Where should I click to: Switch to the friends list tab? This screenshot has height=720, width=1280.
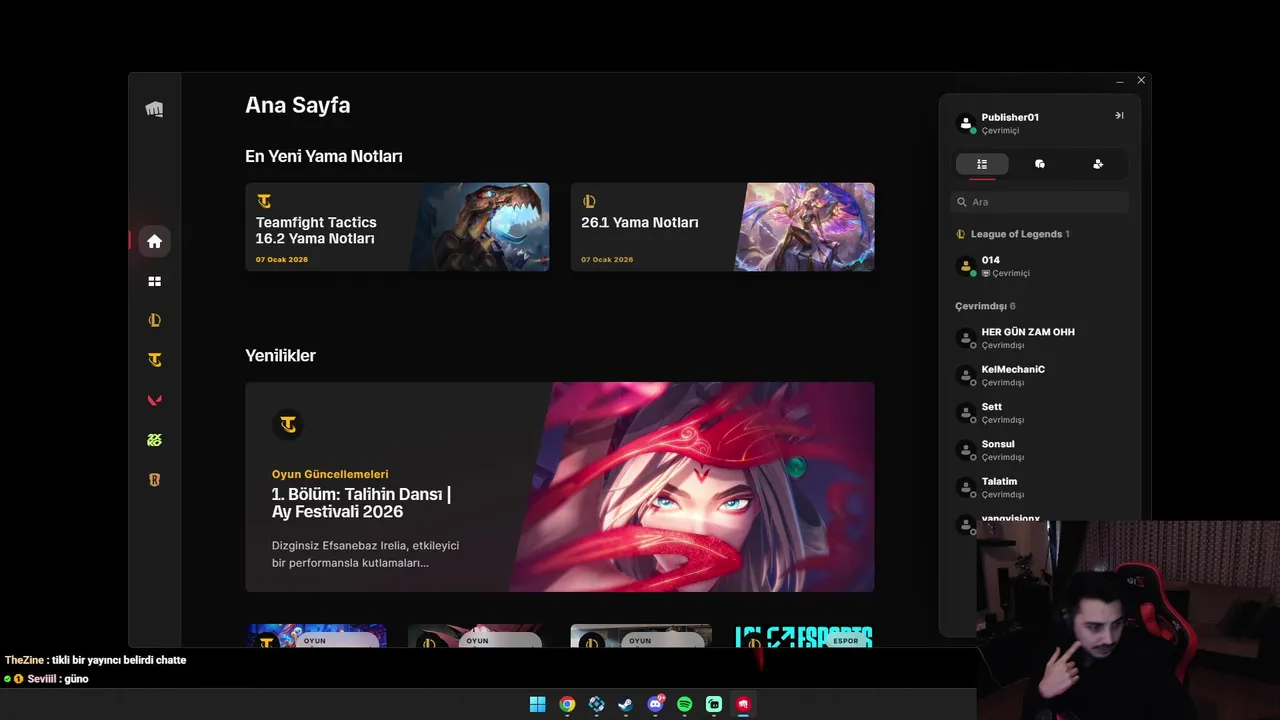[x=982, y=164]
